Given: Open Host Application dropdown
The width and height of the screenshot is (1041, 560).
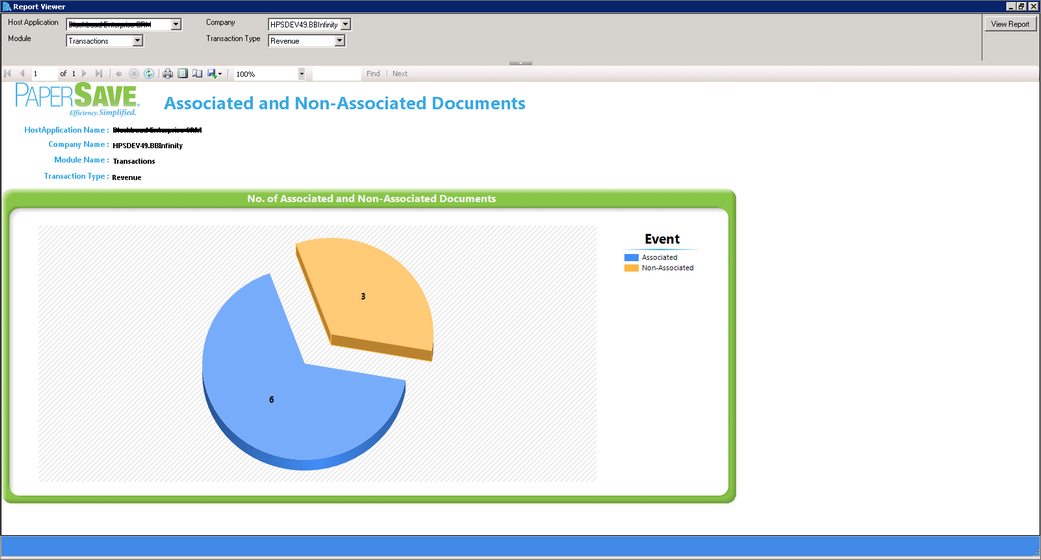Looking at the screenshot, I should click(176, 25).
